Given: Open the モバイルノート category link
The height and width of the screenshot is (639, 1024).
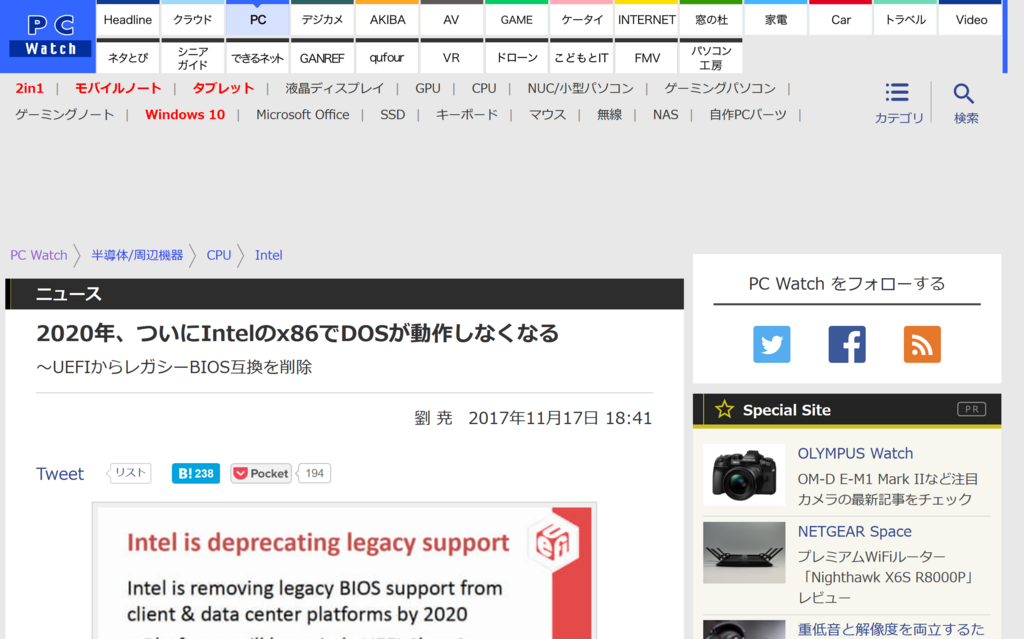Looking at the screenshot, I should [118, 88].
